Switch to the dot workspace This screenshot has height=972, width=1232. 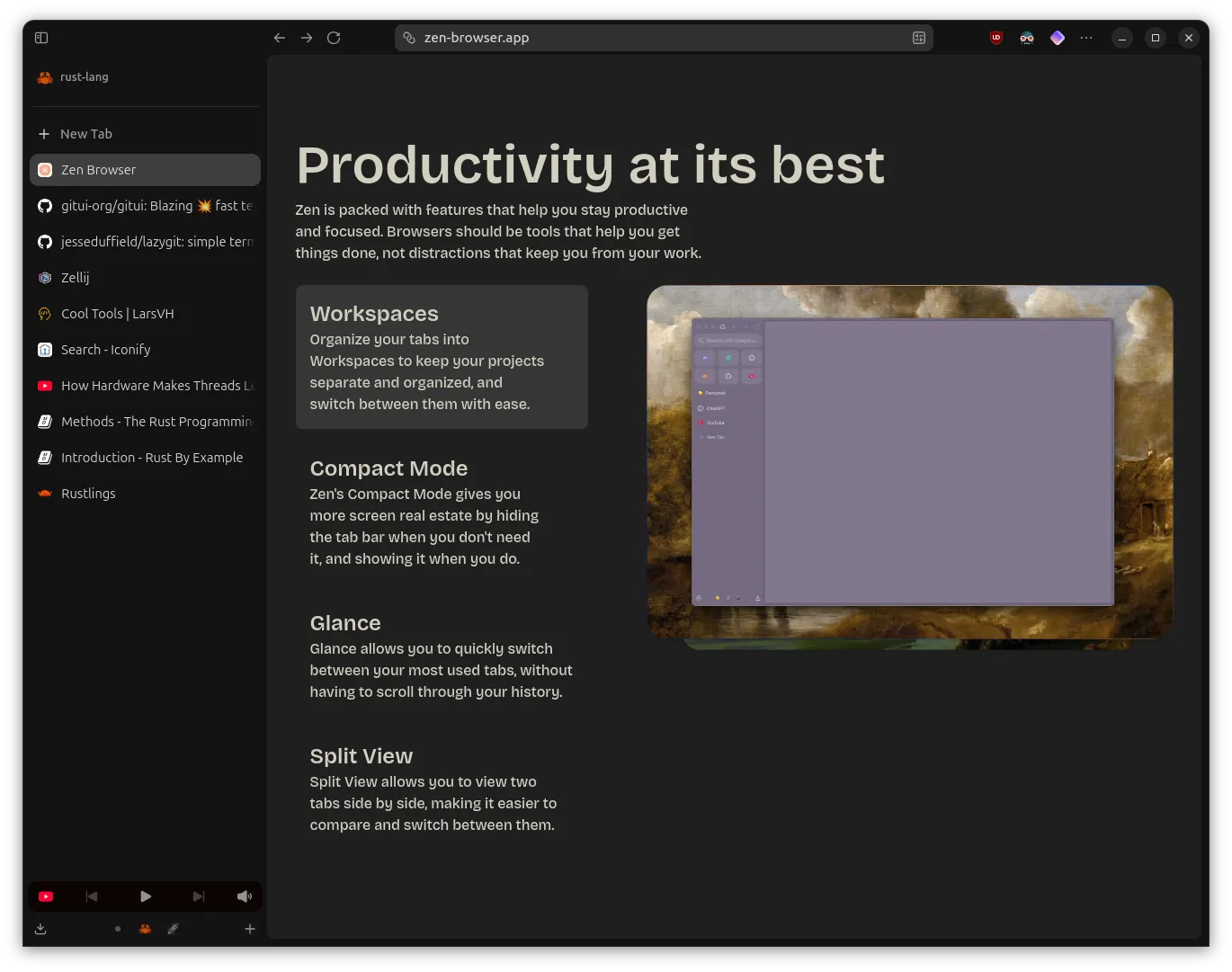tap(118, 929)
